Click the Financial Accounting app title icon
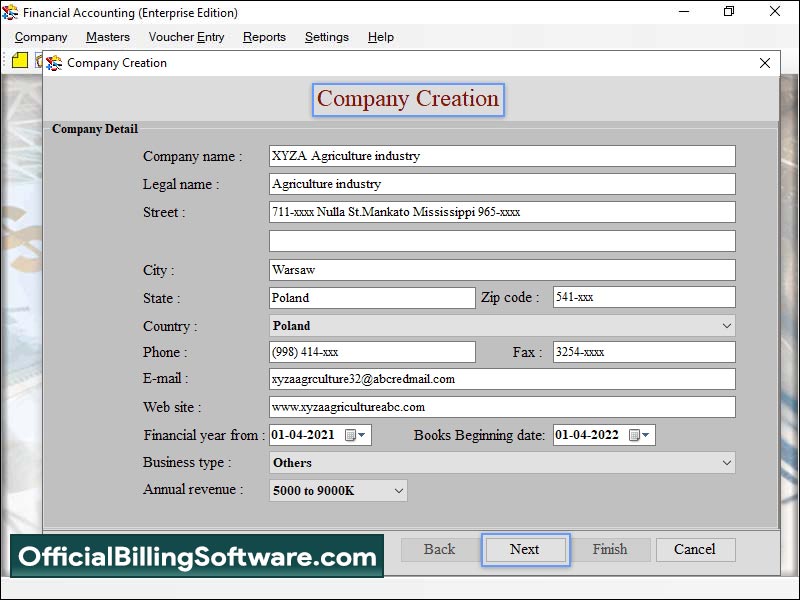The height and width of the screenshot is (600, 800). [11, 13]
